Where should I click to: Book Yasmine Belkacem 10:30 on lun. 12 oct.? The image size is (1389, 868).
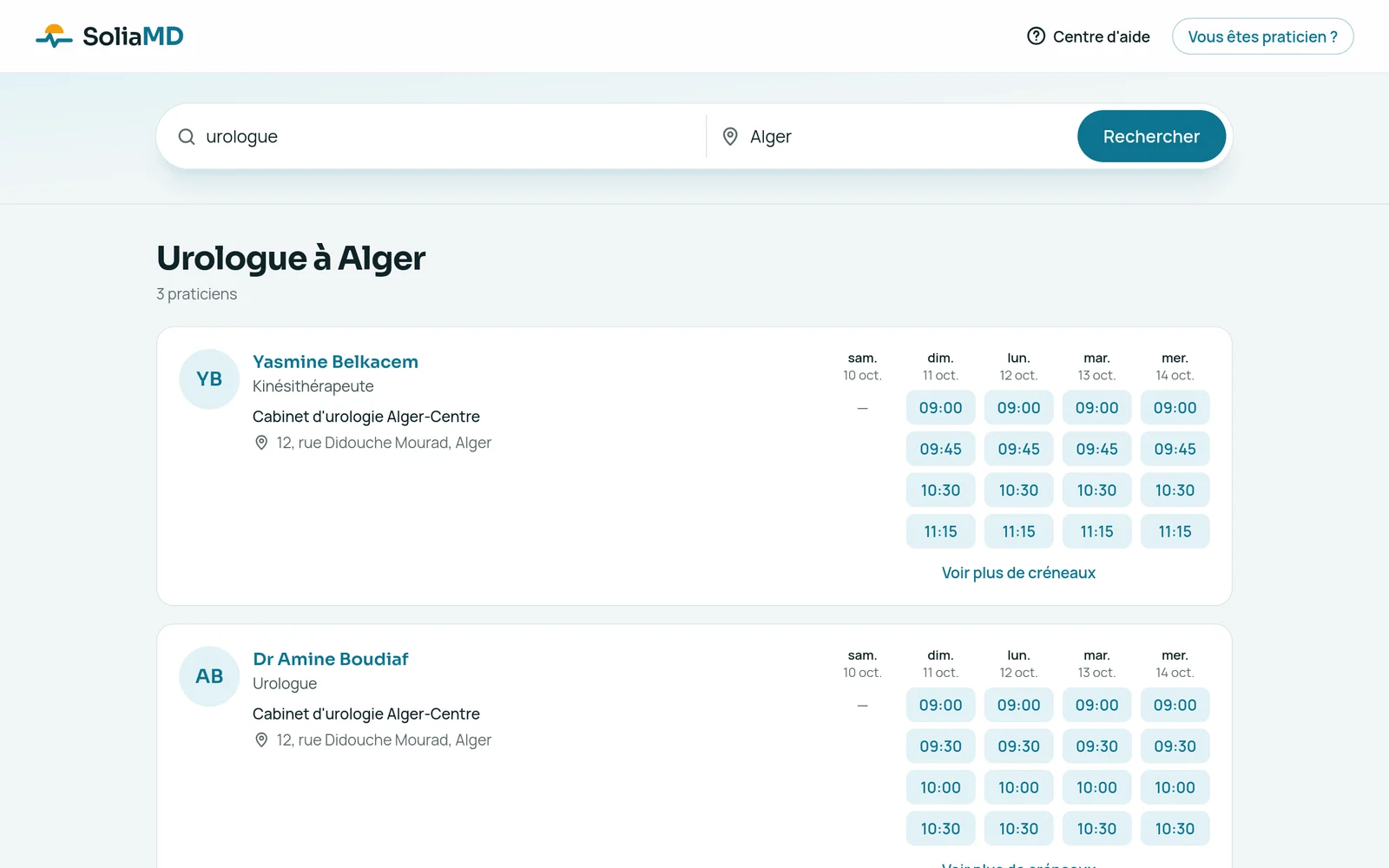pyautogui.click(x=1018, y=490)
